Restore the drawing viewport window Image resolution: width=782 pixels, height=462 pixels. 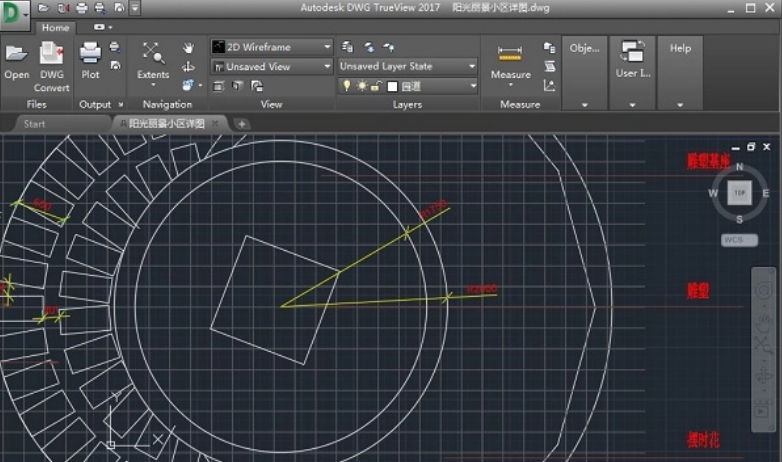click(751, 147)
